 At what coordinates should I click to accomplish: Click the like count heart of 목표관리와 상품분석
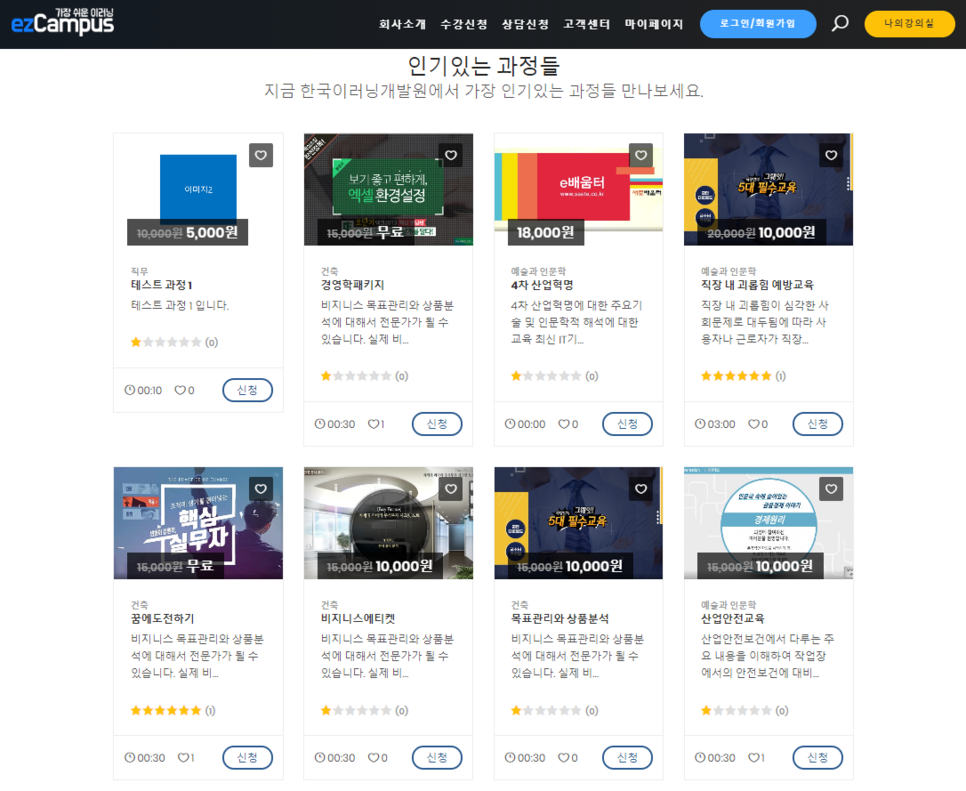[564, 758]
